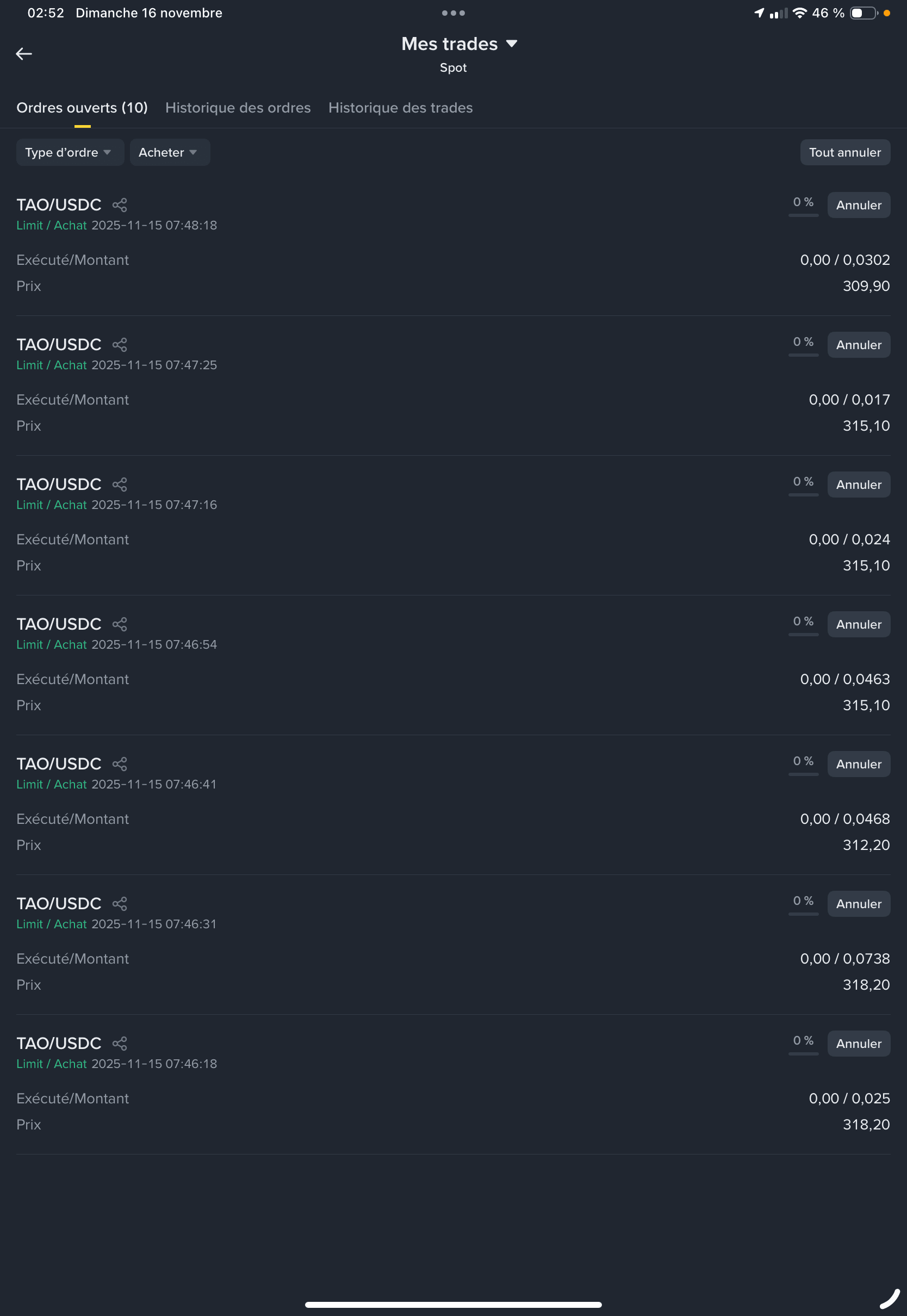The width and height of the screenshot is (907, 1316).
Task: Share the 07:46:54 TAO/USDC order
Action: pos(119,624)
